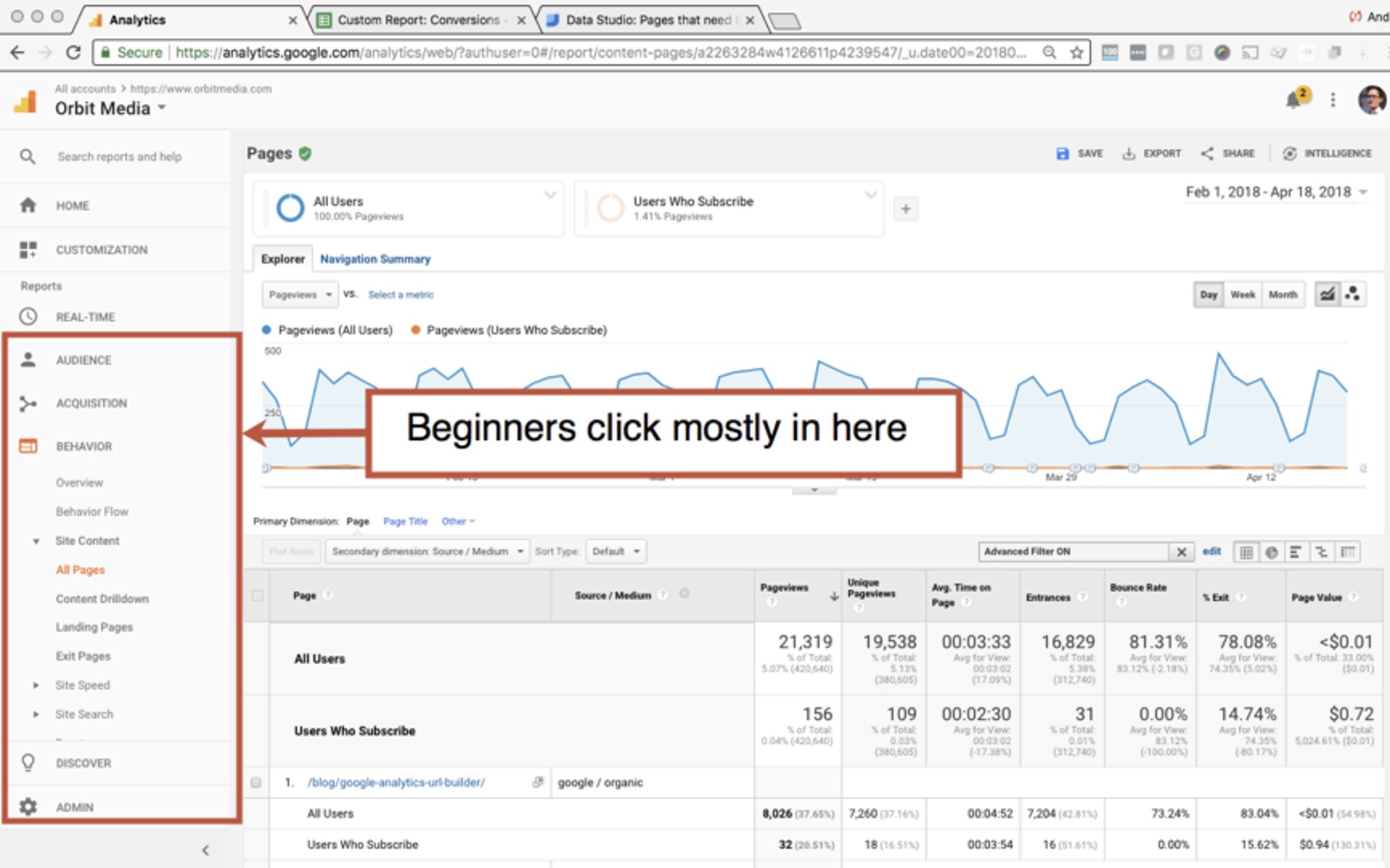Click the browser address bar
This screenshot has width=1390, height=868.
(593, 52)
